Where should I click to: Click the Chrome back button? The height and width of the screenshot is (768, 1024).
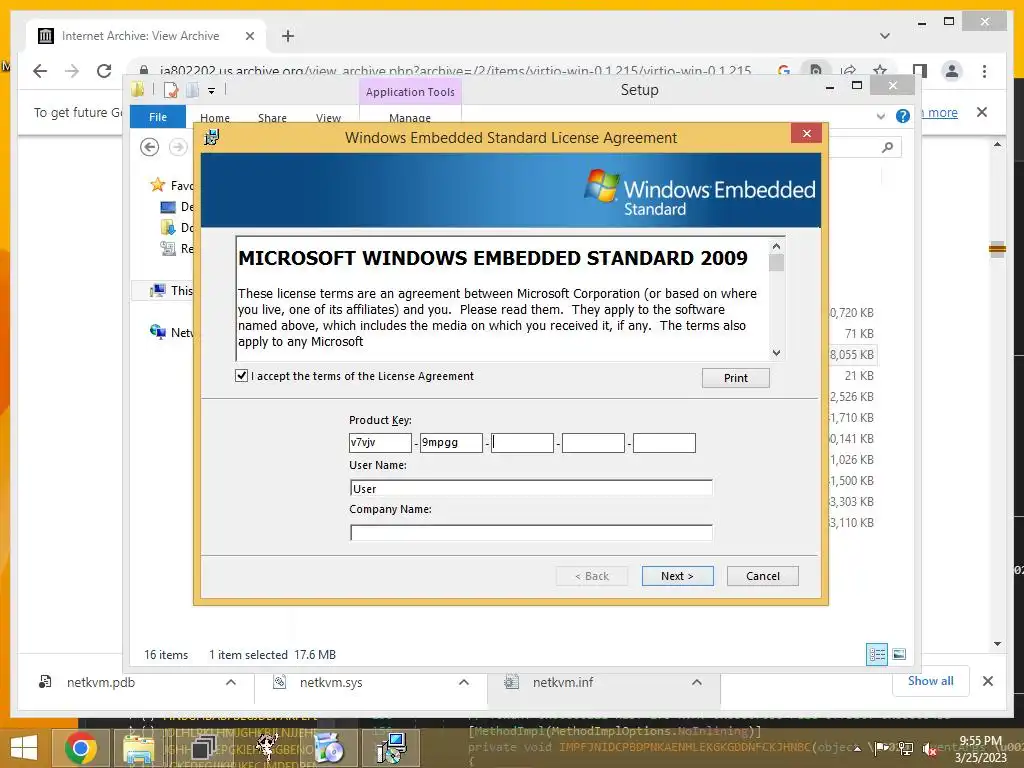coord(40,71)
